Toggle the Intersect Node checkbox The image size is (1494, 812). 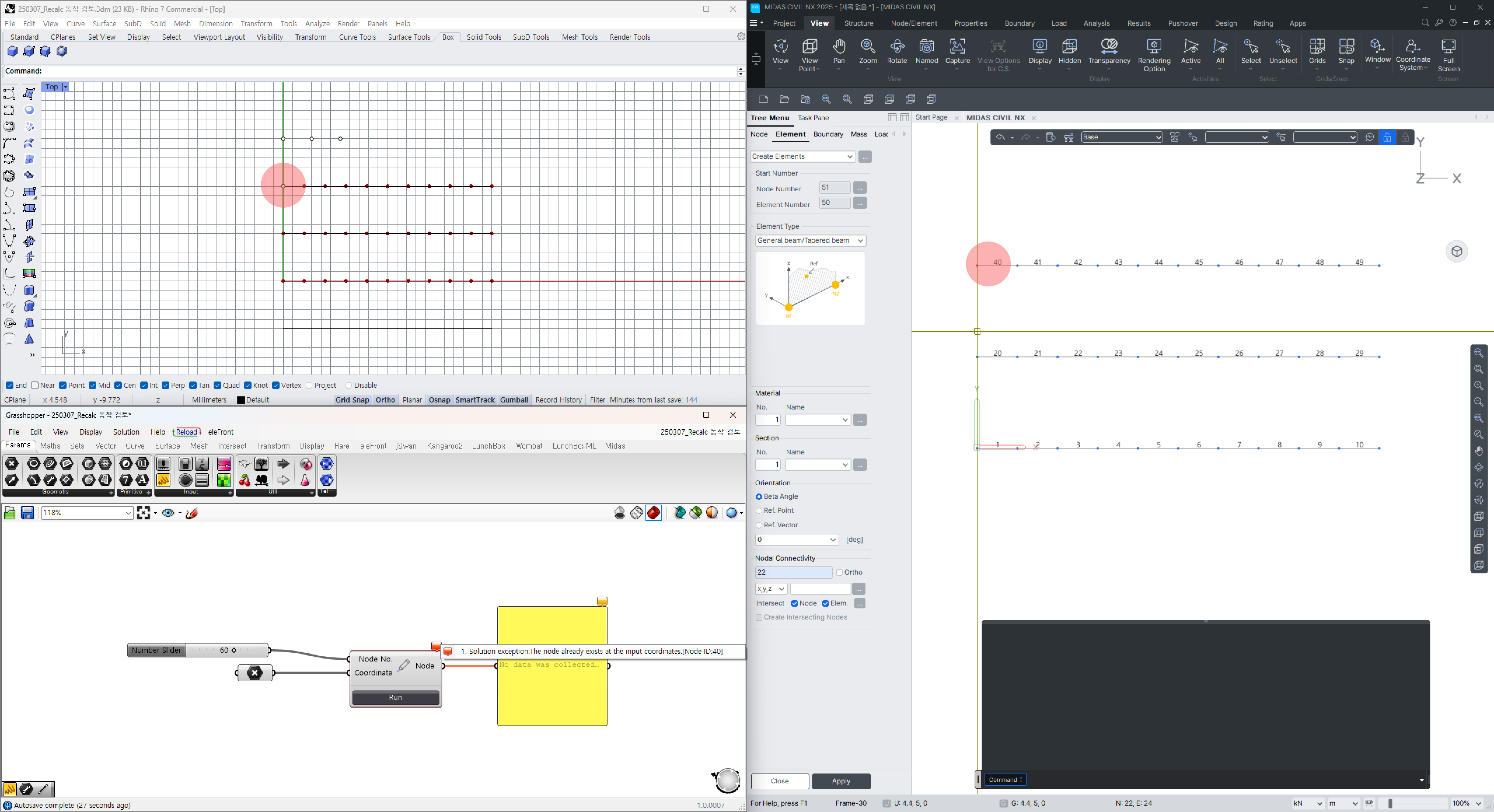pyautogui.click(x=795, y=603)
